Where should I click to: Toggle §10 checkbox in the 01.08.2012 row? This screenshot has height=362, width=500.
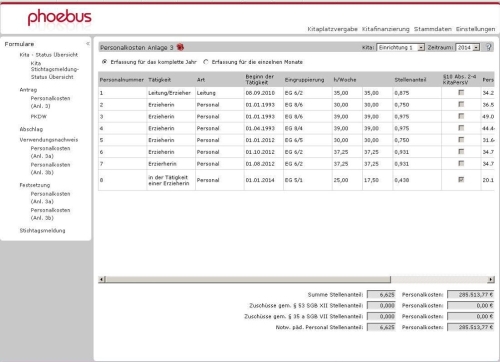pyautogui.click(x=461, y=163)
